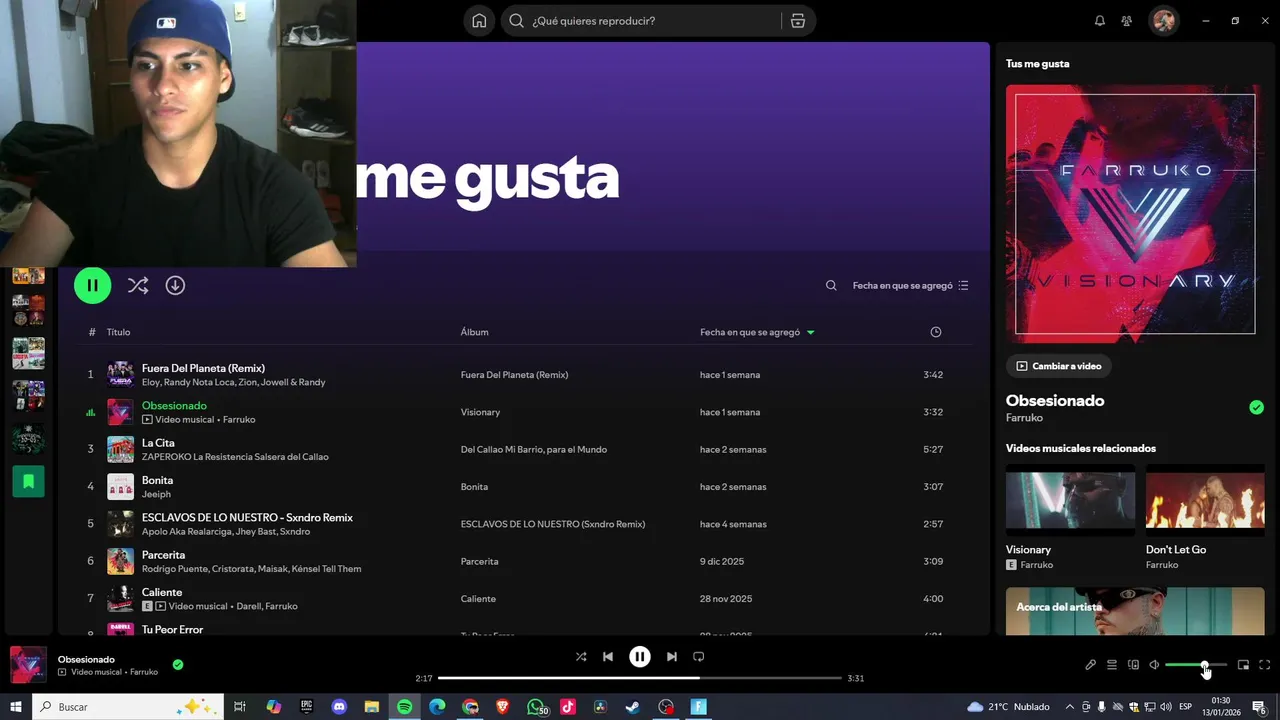
Task: Focus the ¿Qué quieres reproducir? search field
Action: click(655, 21)
